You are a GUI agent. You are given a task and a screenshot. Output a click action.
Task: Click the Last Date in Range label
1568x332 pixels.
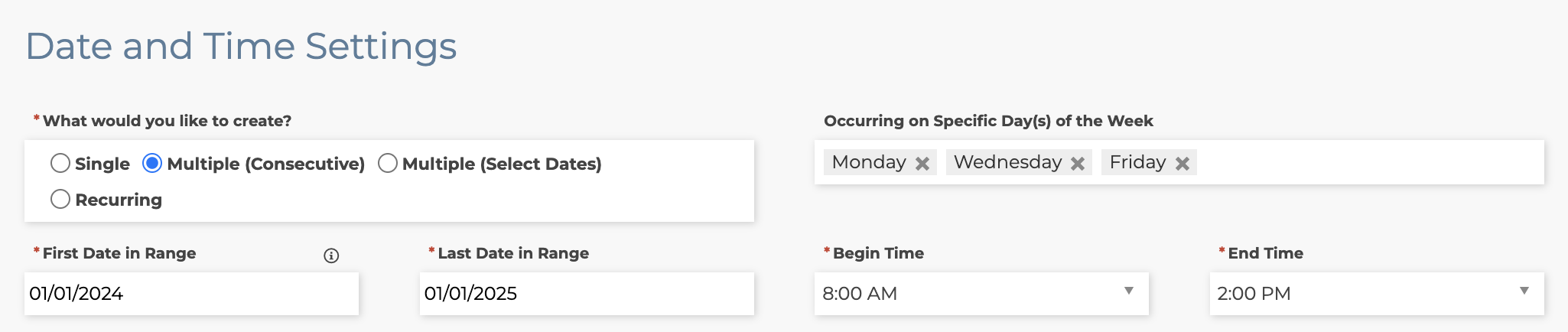coord(512,253)
